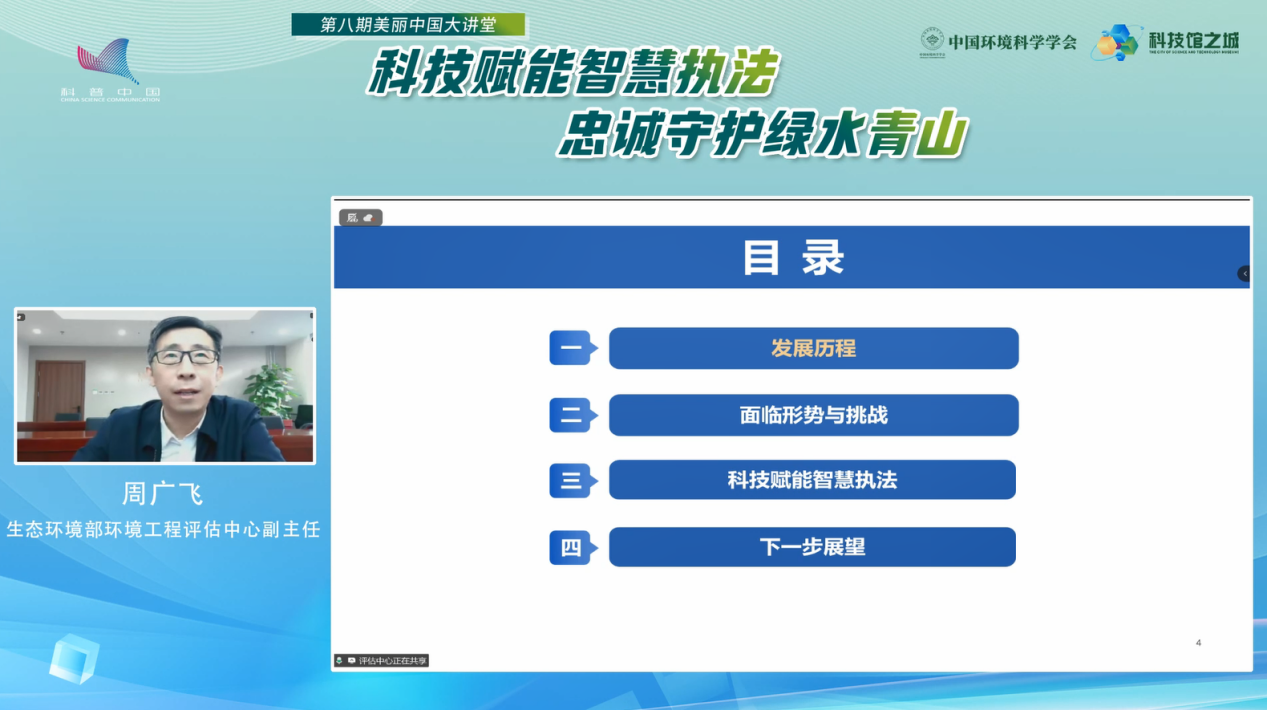This screenshot has height=710, width=1267.
Task: Select the speaker video thumbnail of 周广飞
Action: pyautogui.click(x=164, y=384)
